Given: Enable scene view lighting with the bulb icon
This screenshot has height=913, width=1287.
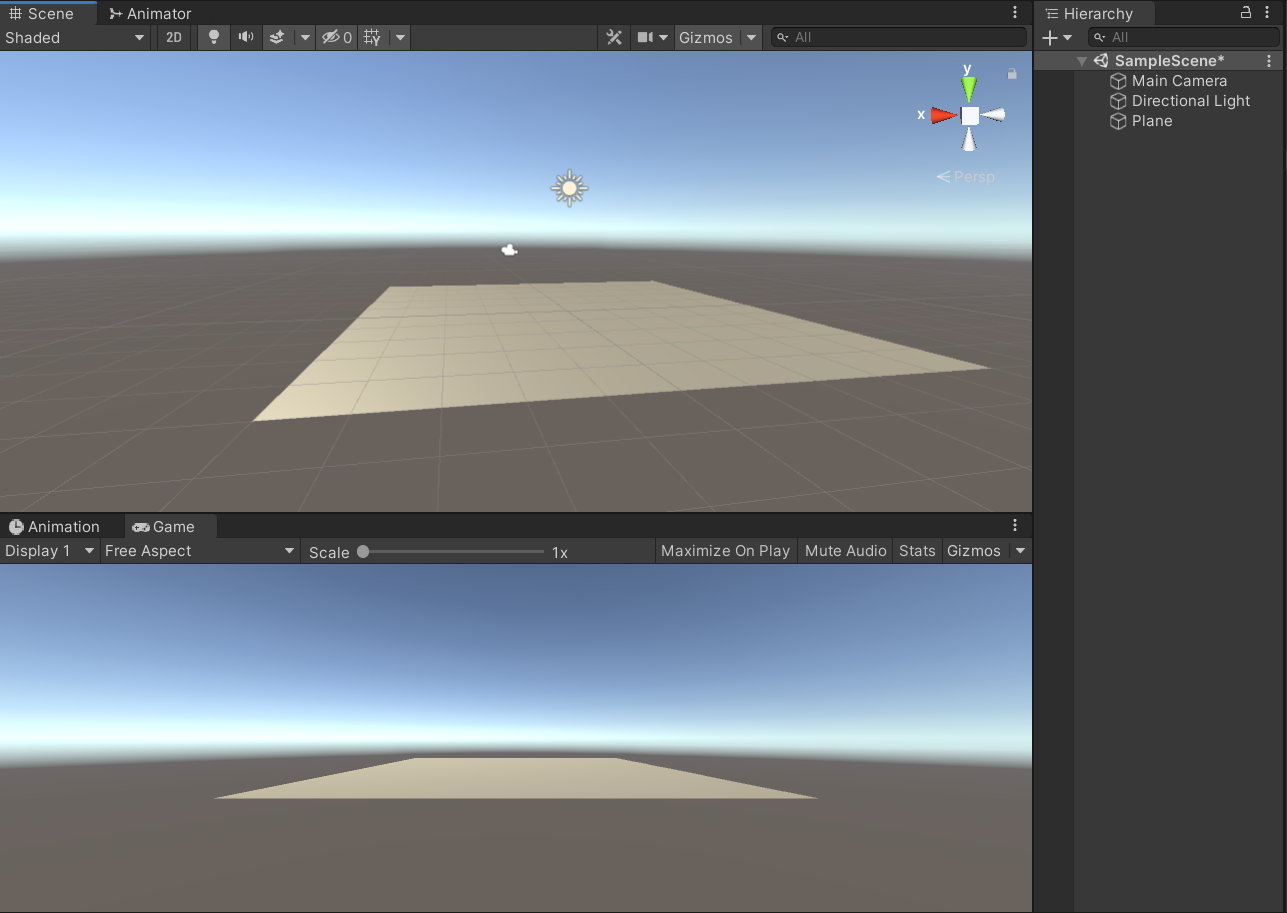Looking at the screenshot, I should click(213, 37).
